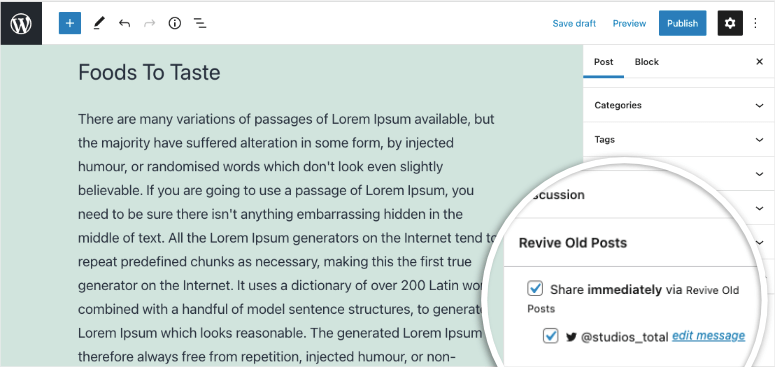Image resolution: width=775 pixels, height=367 pixels.
Task: Select the pencil Tools icon
Action: tap(99, 23)
